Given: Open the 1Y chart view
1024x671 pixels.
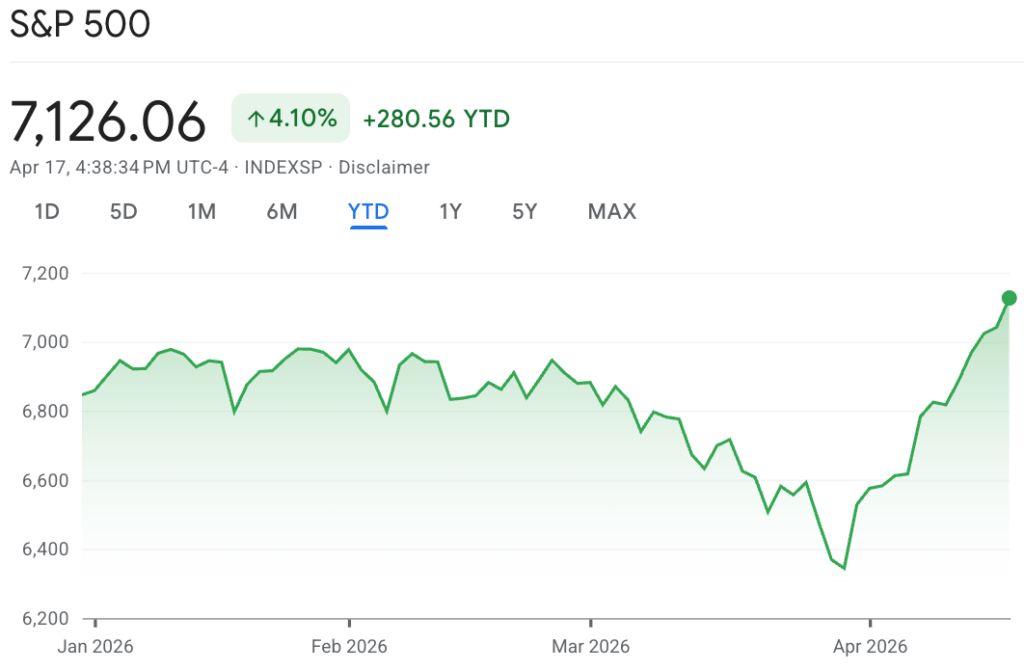Looking at the screenshot, I should (x=450, y=212).
